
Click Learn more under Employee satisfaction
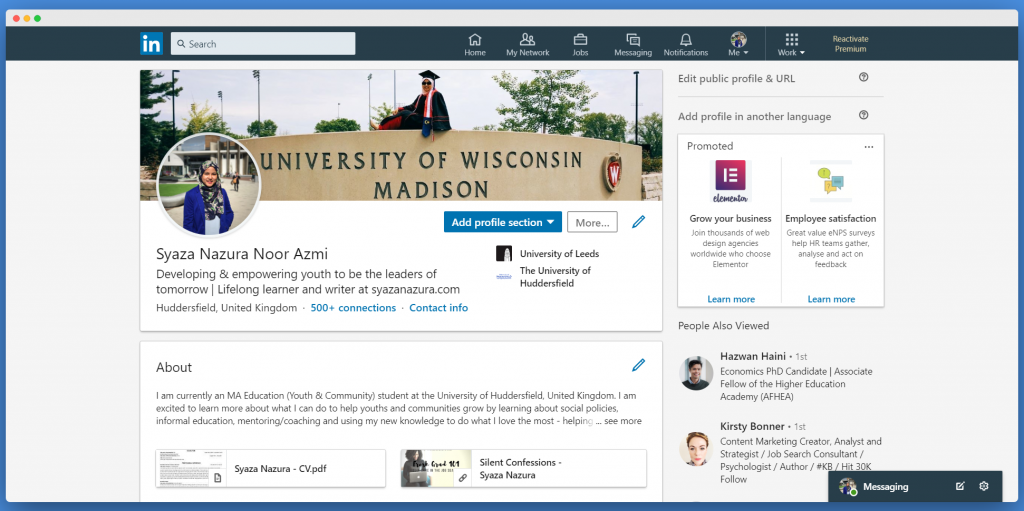pyautogui.click(x=831, y=299)
